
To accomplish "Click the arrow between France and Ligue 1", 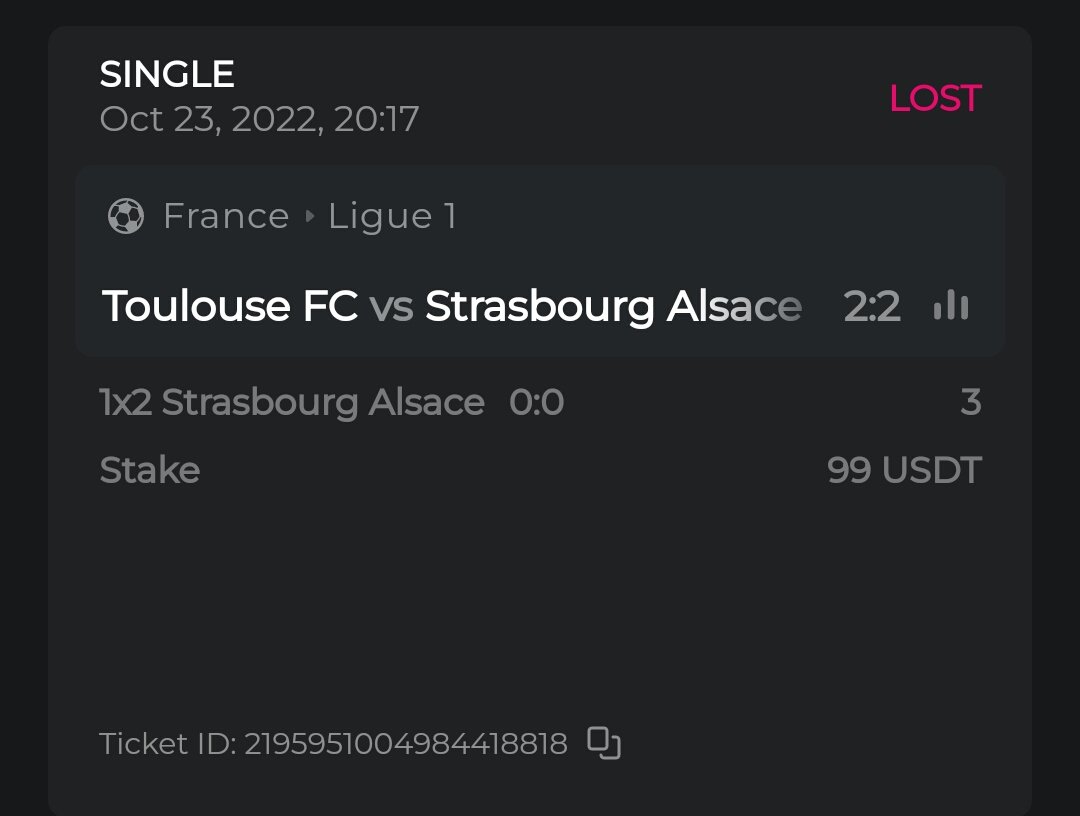I will pos(309,216).
